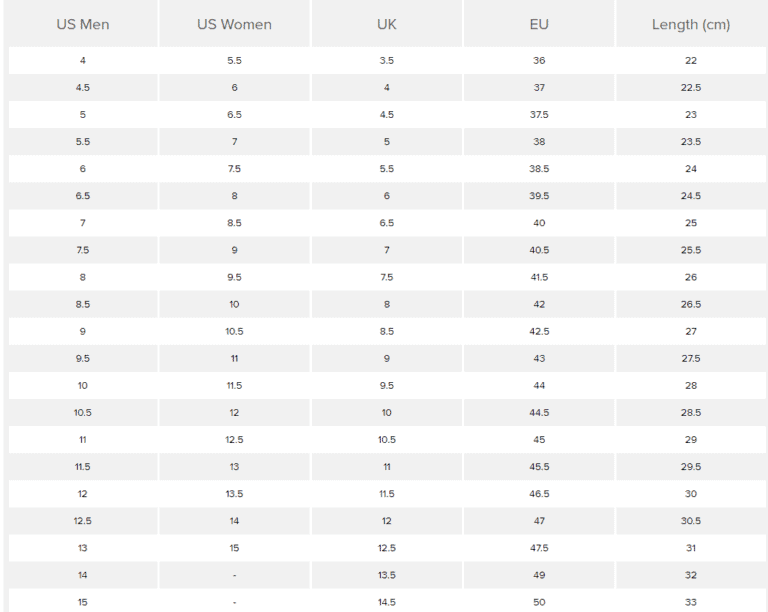Click the 33 cm length cell
This screenshot has width=768, height=612.
tap(691, 602)
